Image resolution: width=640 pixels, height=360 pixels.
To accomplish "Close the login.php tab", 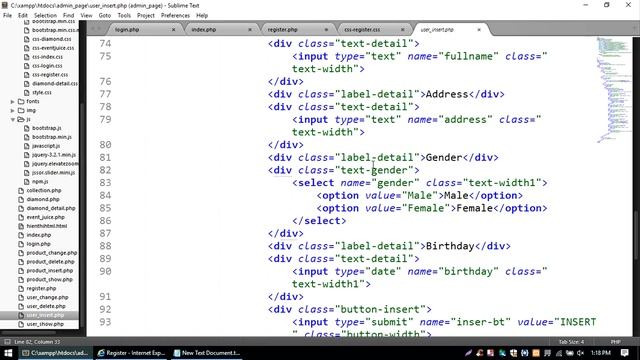I will pyautogui.click(x=173, y=30).
